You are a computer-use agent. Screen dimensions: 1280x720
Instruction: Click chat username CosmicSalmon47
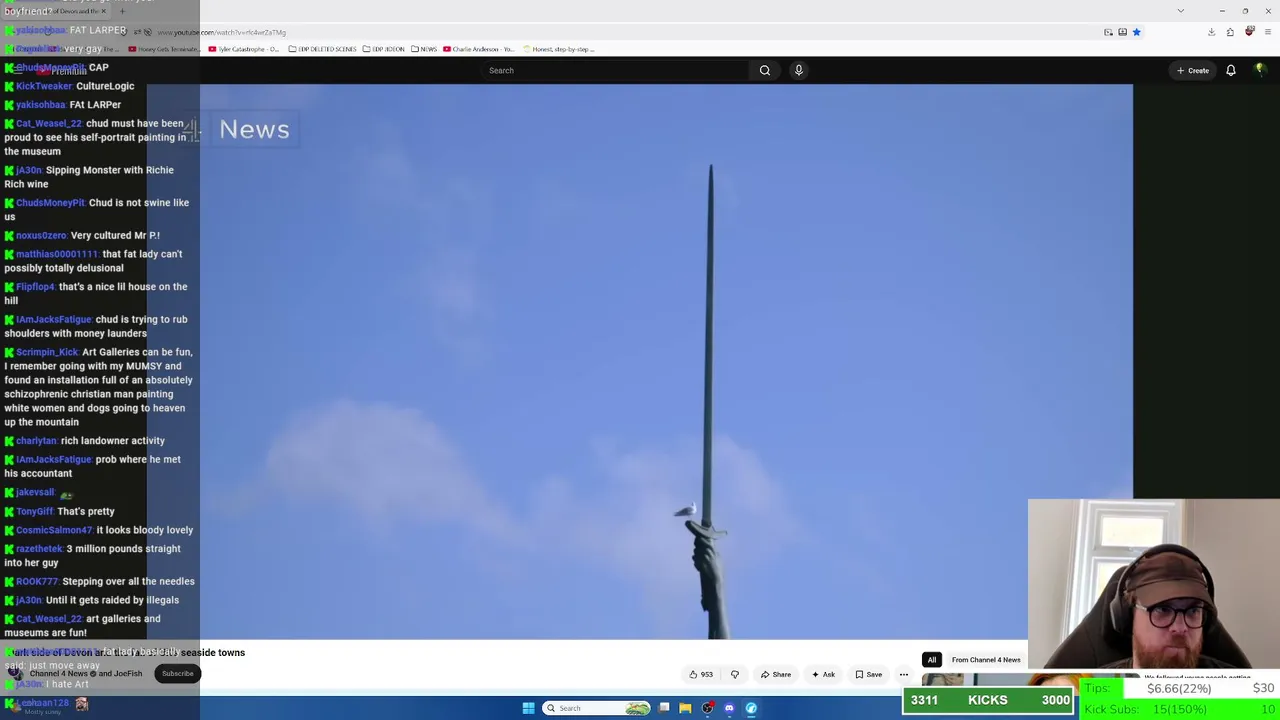[54, 530]
